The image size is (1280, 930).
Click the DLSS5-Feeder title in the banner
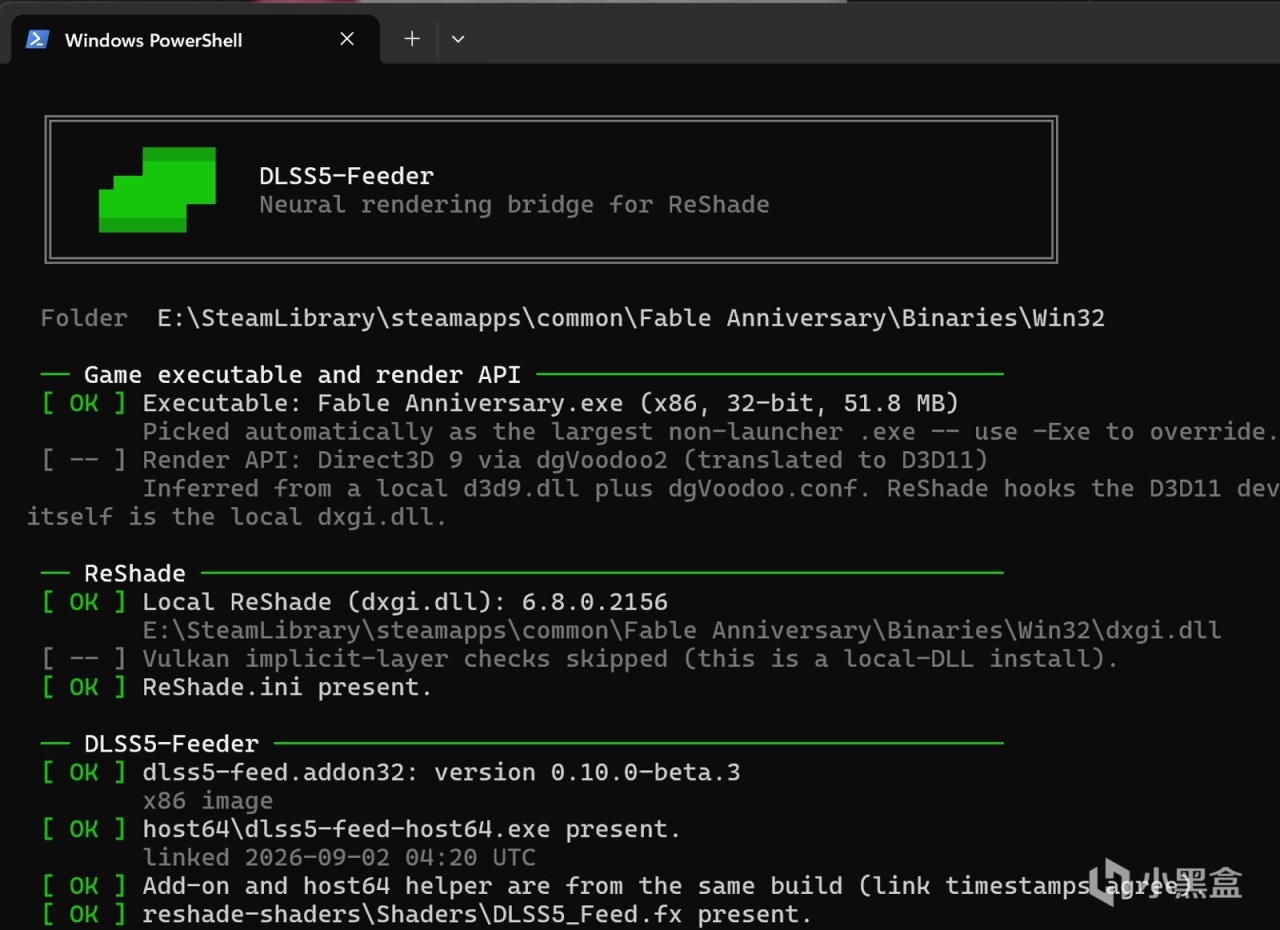[346, 176]
